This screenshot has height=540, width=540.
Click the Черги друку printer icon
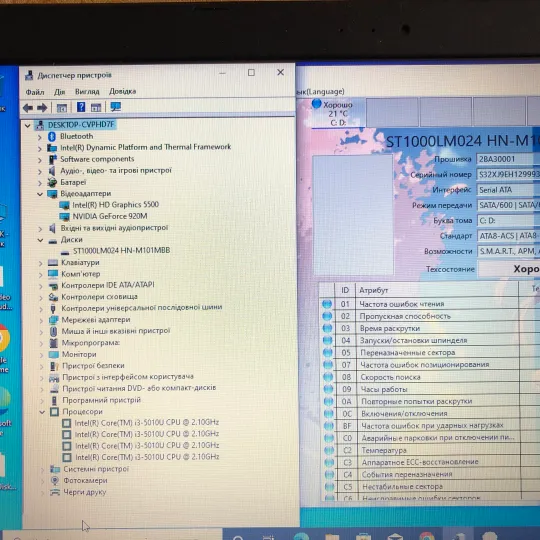pos(55,492)
